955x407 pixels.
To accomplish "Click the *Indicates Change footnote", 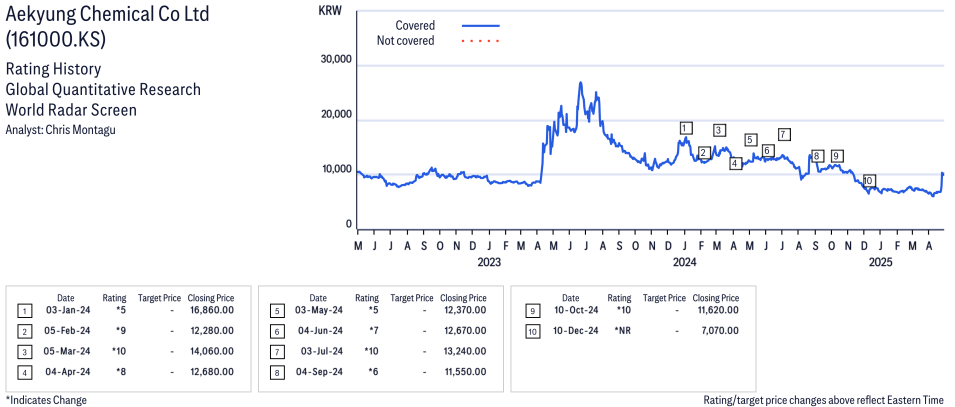I will [46, 400].
